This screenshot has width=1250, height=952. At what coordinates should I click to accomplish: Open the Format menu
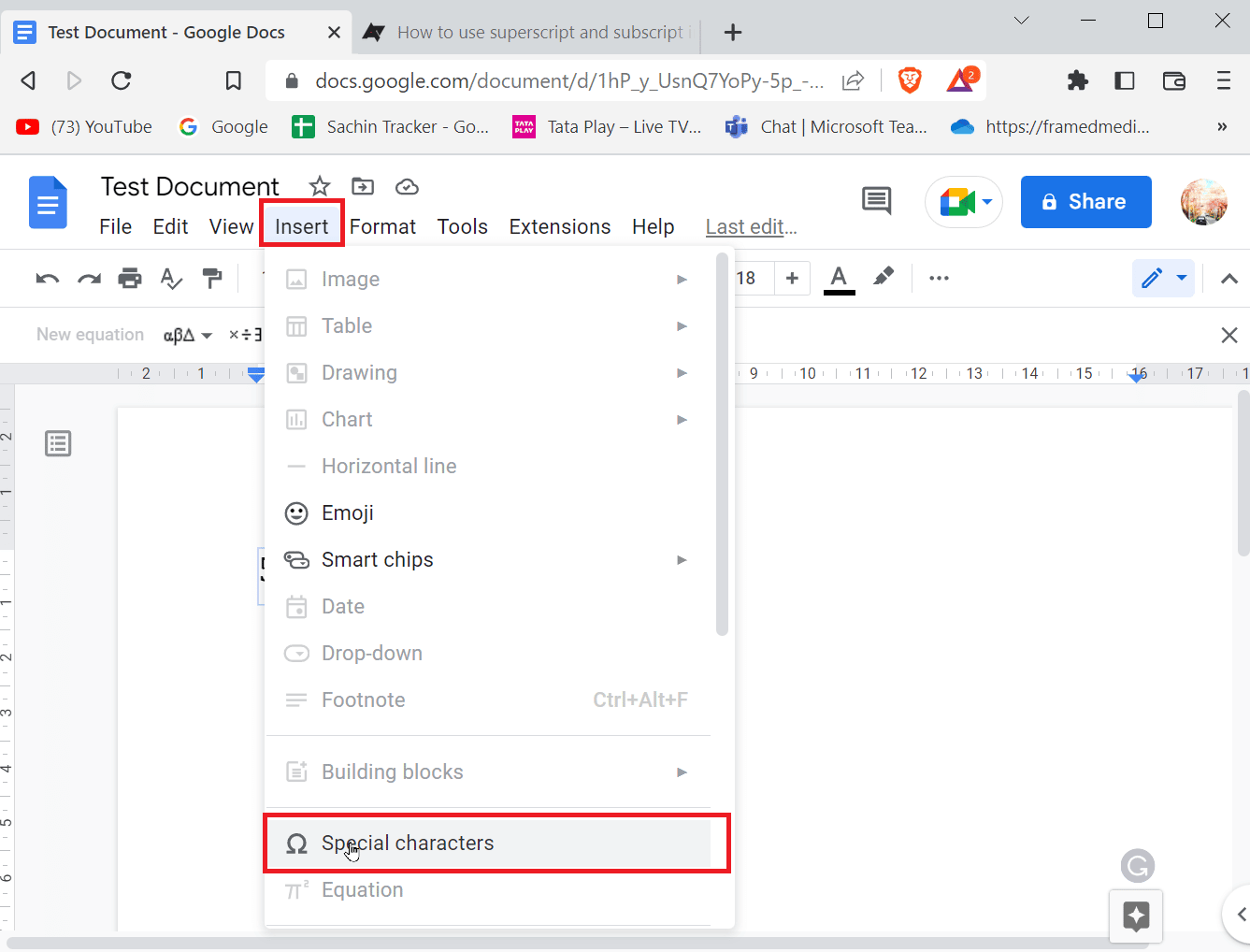point(382,227)
